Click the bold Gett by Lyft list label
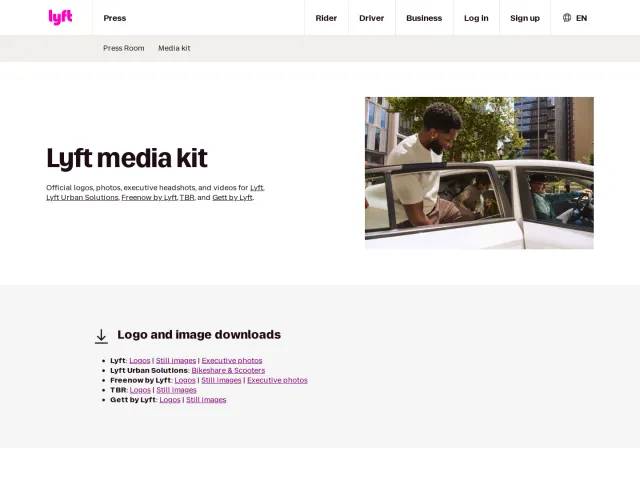 [133, 400]
